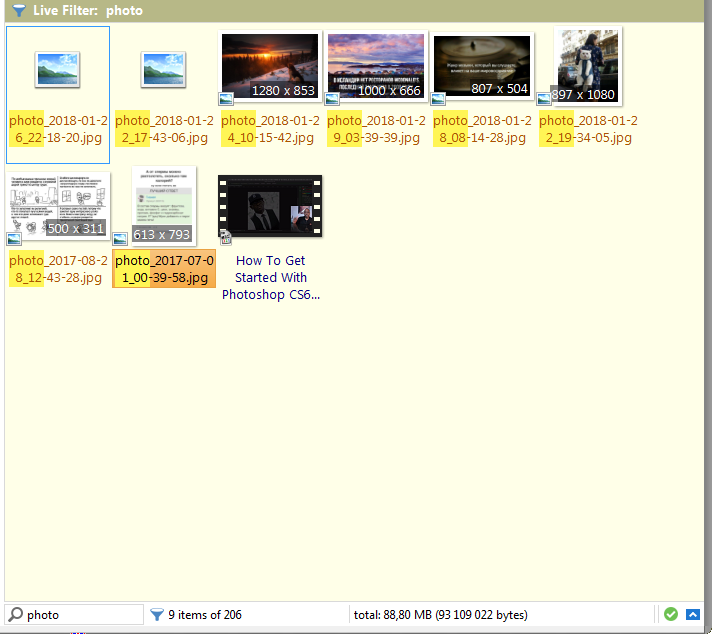Click the photo_2018-01-22_19-34-05.jpg filename label
Image resolution: width=712 pixels, height=634 pixels.
click(588, 129)
